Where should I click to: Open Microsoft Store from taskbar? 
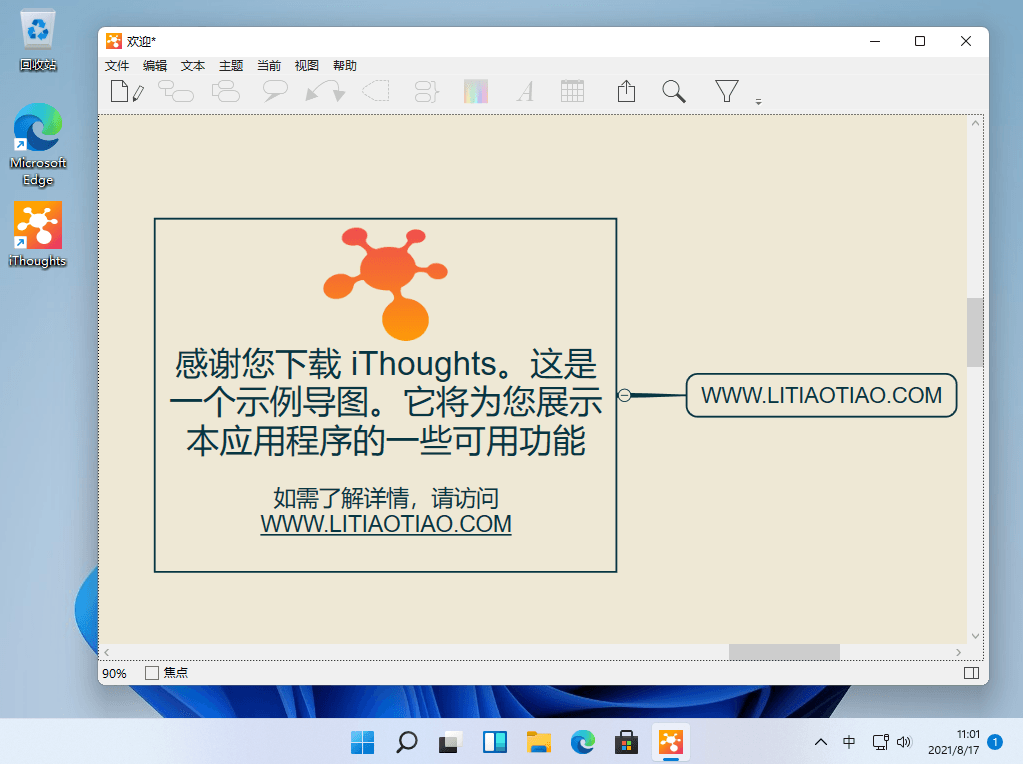tap(626, 742)
